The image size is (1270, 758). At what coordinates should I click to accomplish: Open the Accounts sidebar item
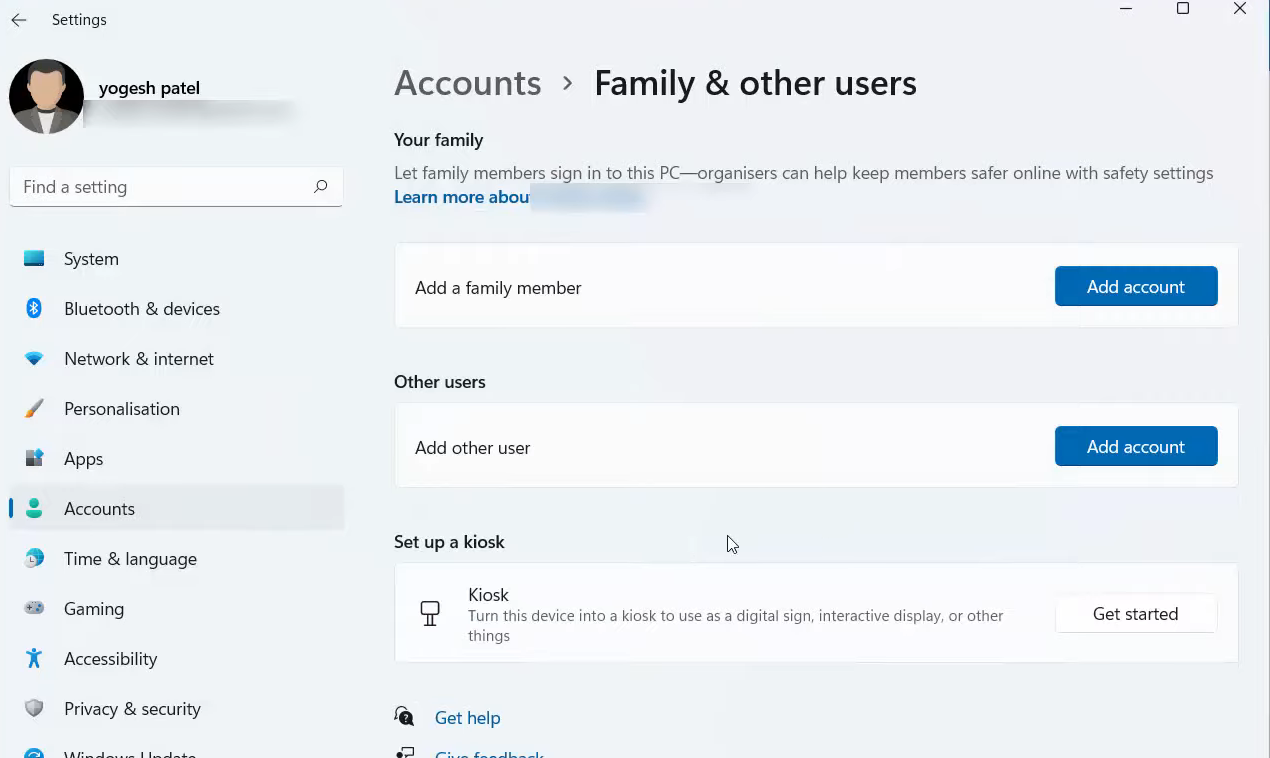point(99,509)
